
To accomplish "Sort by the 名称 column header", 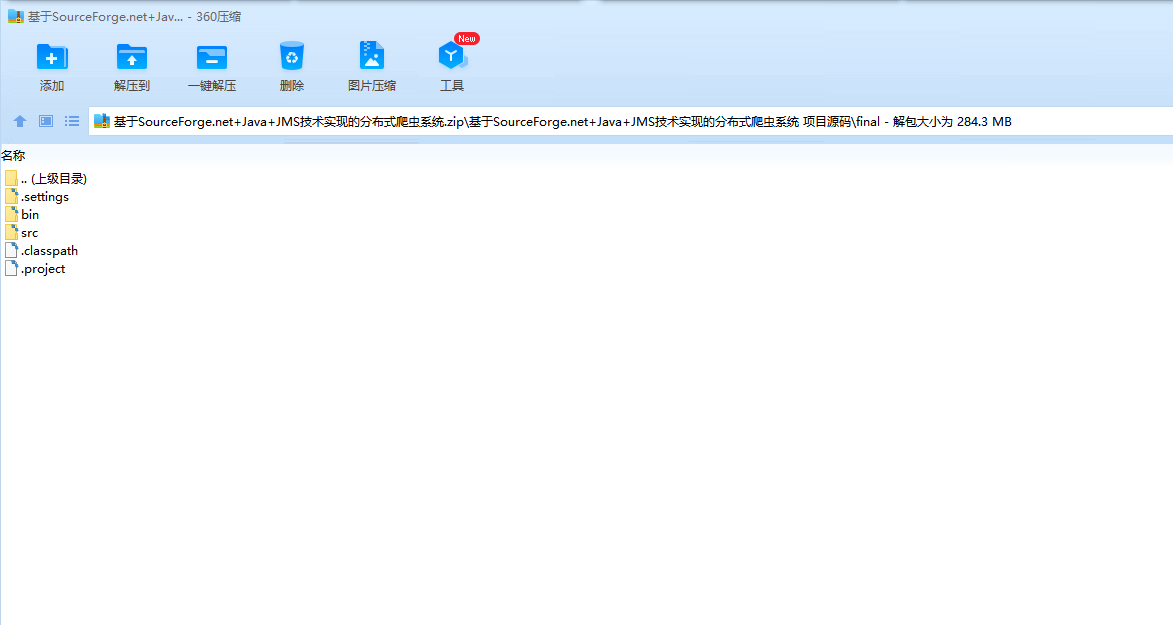I will [13, 156].
